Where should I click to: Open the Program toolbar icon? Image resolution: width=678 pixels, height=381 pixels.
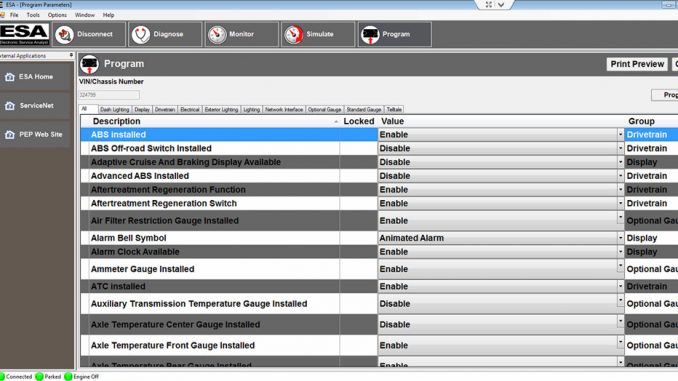click(370, 35)
